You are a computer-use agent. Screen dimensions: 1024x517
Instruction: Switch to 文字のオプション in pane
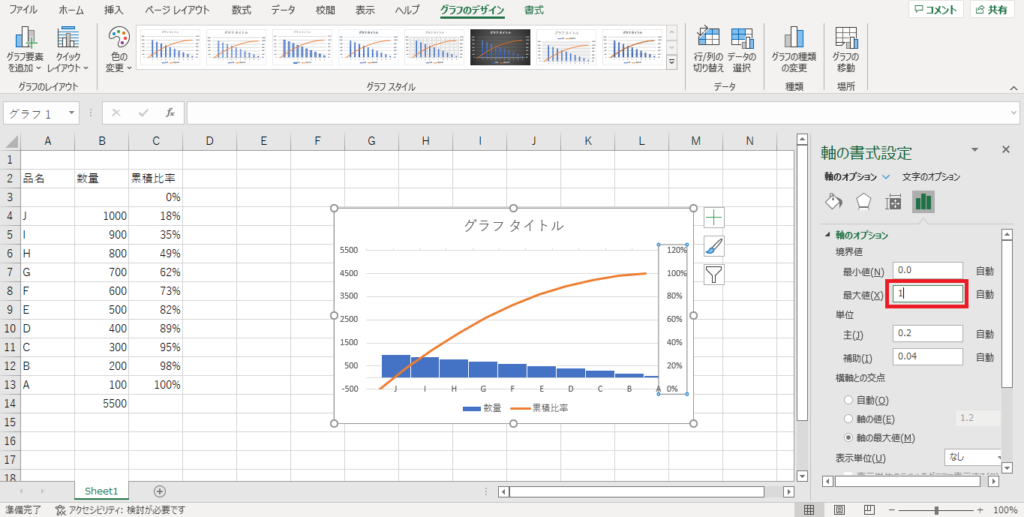point(931,177)
